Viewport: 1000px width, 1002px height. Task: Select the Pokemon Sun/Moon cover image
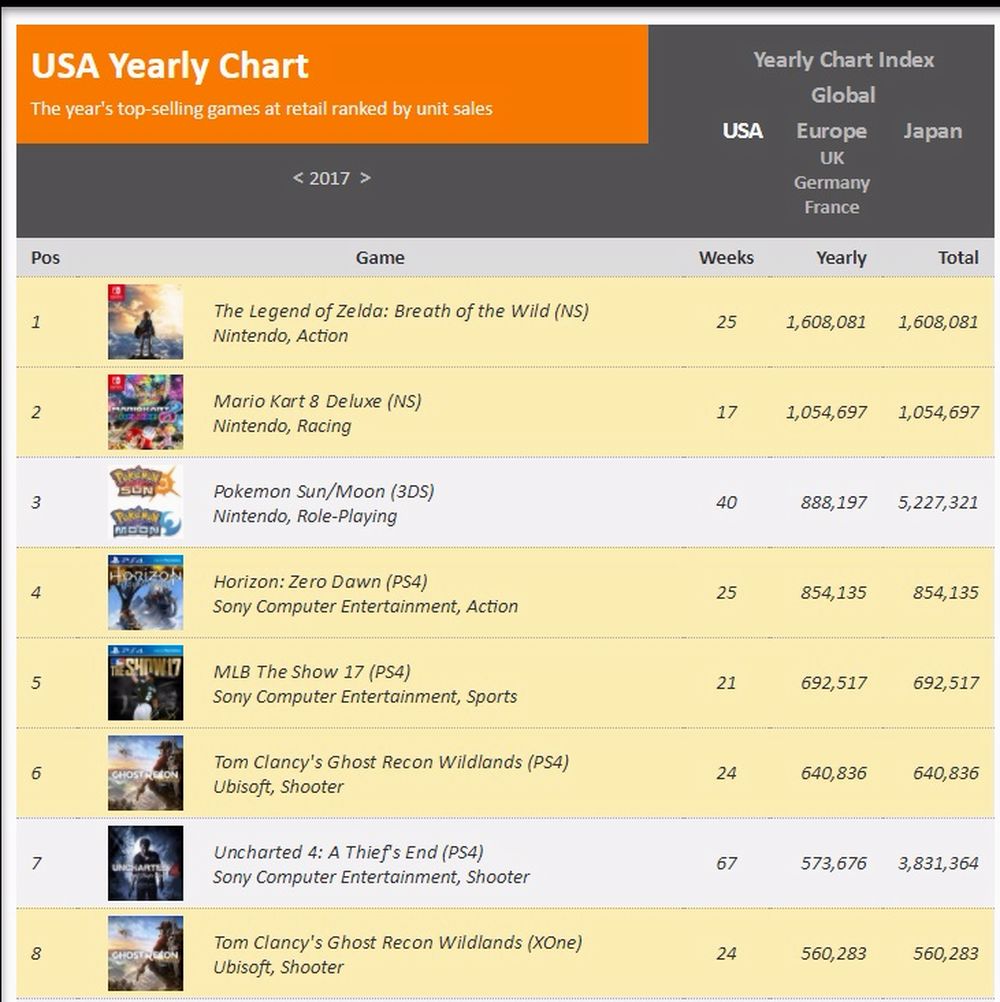(145, 502)
